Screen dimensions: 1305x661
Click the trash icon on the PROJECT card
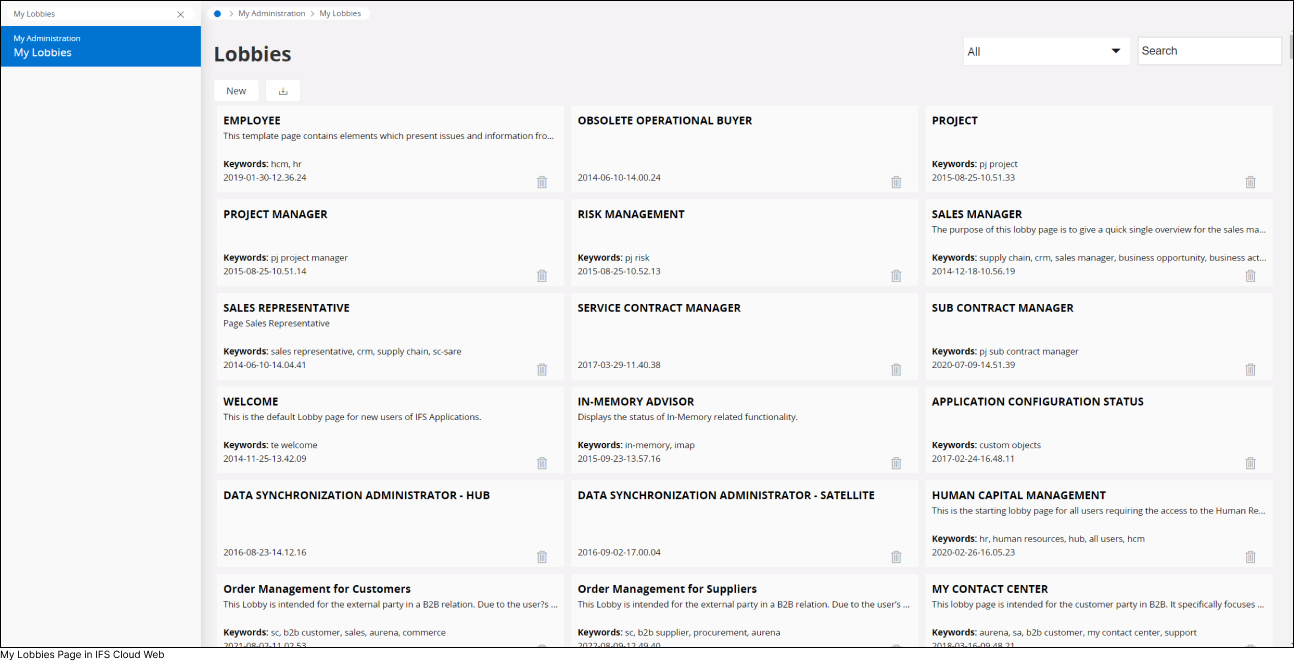(x=1250, y=182)
